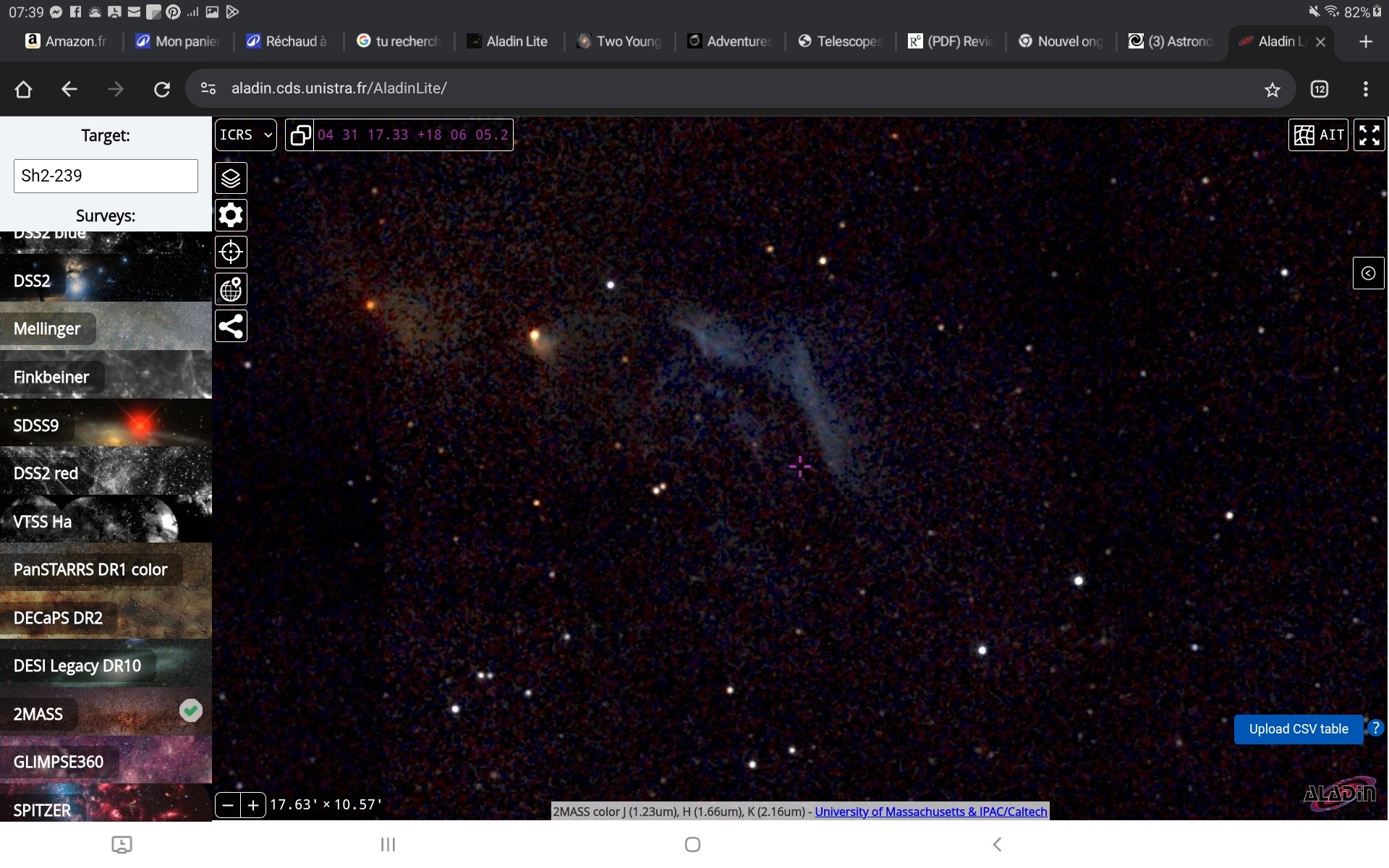This screenshot has height=868, width=1389.
Task: Click the share view icon
Action: [231, 326]
